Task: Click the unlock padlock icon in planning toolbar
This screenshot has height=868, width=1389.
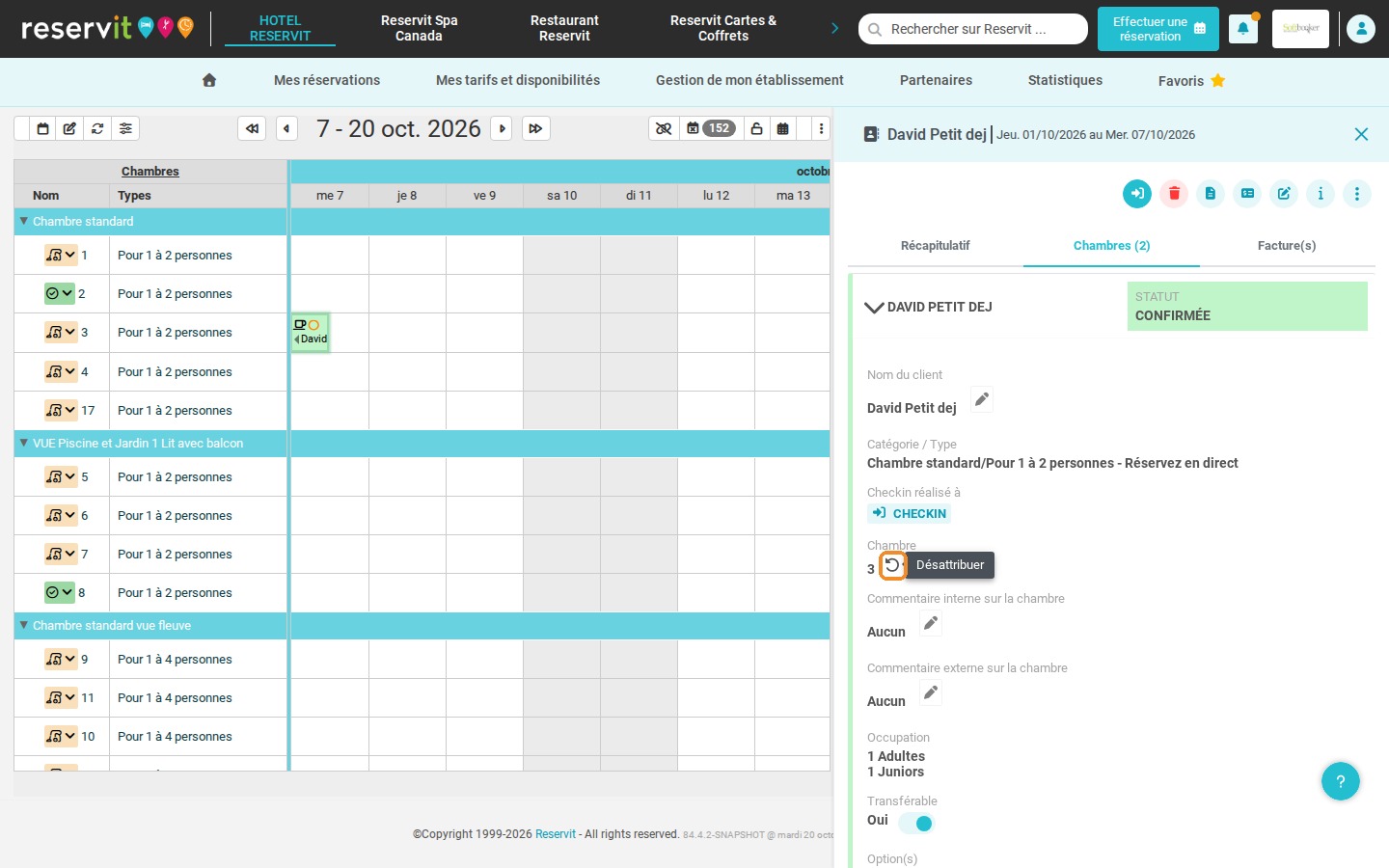Action: 756,128
